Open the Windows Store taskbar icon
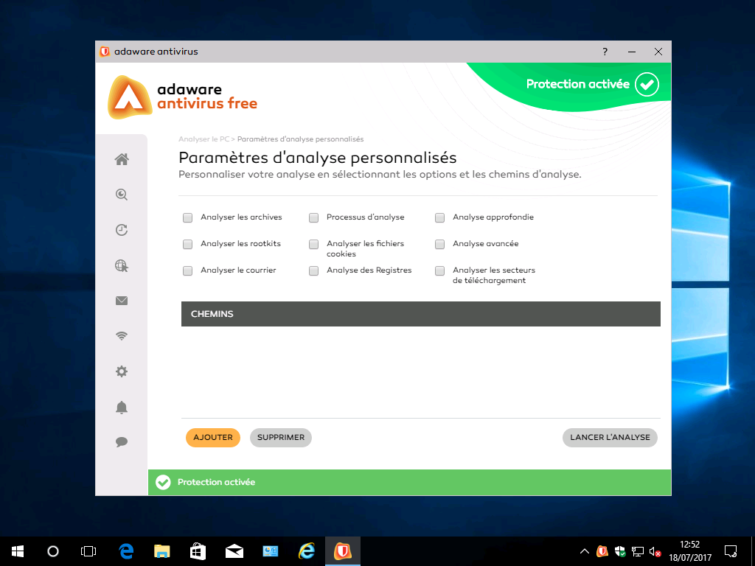Image resolution: width=755 pixels, height=566 pixels. [198, 551]
